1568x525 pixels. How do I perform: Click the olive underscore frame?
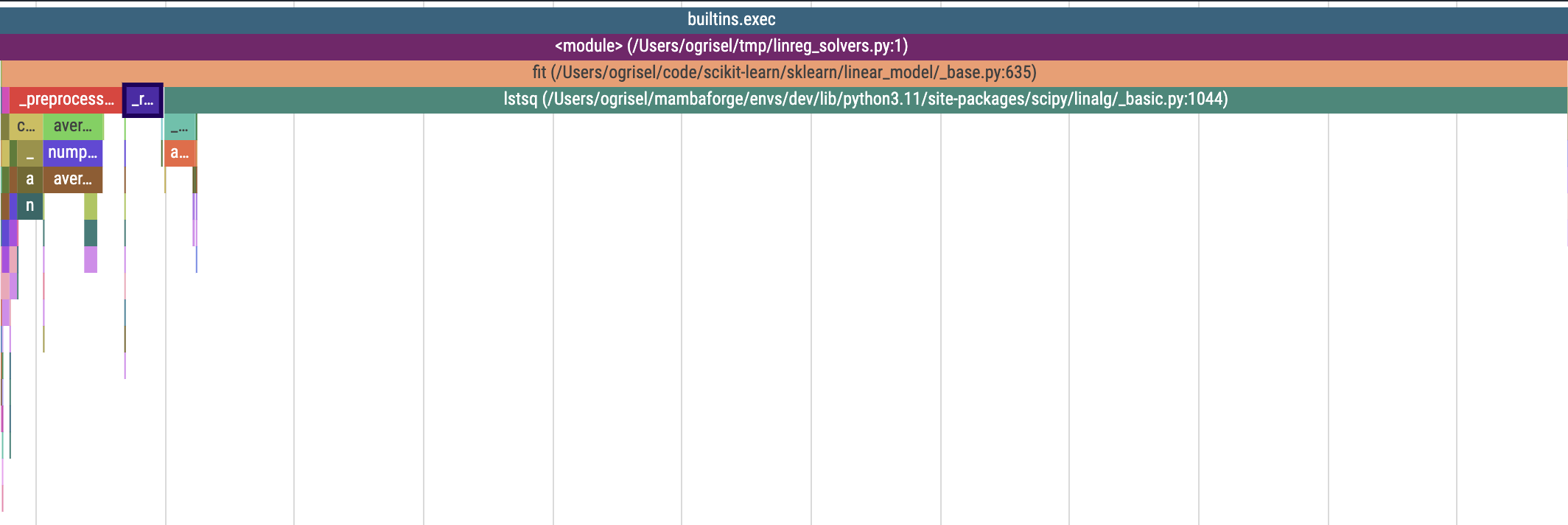click(29, 153)
